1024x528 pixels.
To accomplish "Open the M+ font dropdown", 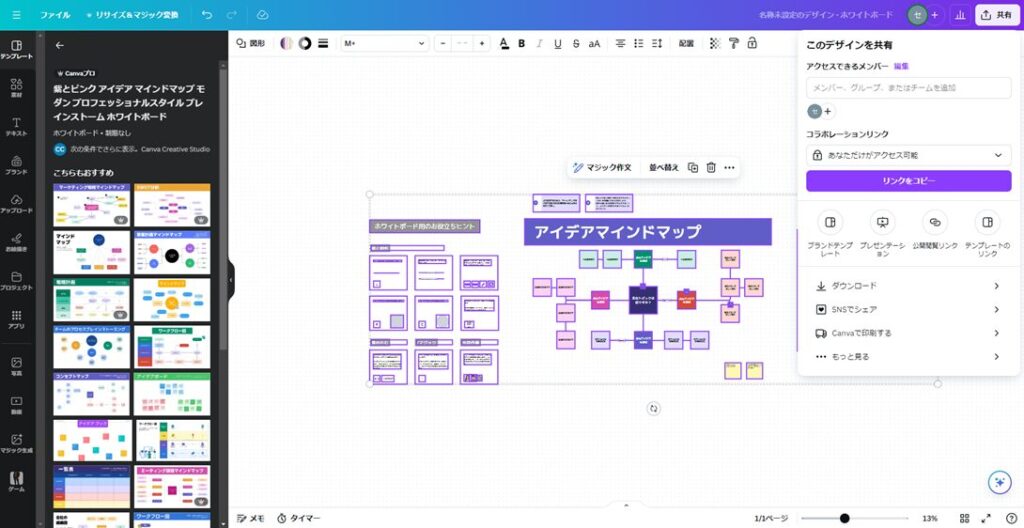I will click(385, 43).
